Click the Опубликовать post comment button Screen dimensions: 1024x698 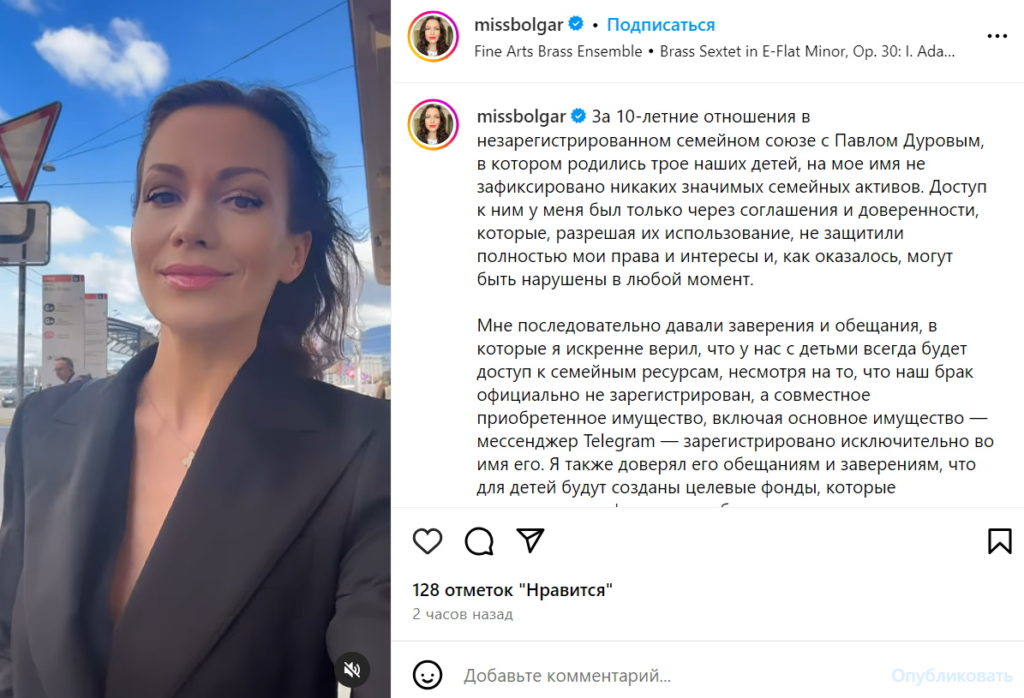tap(952, 676)
